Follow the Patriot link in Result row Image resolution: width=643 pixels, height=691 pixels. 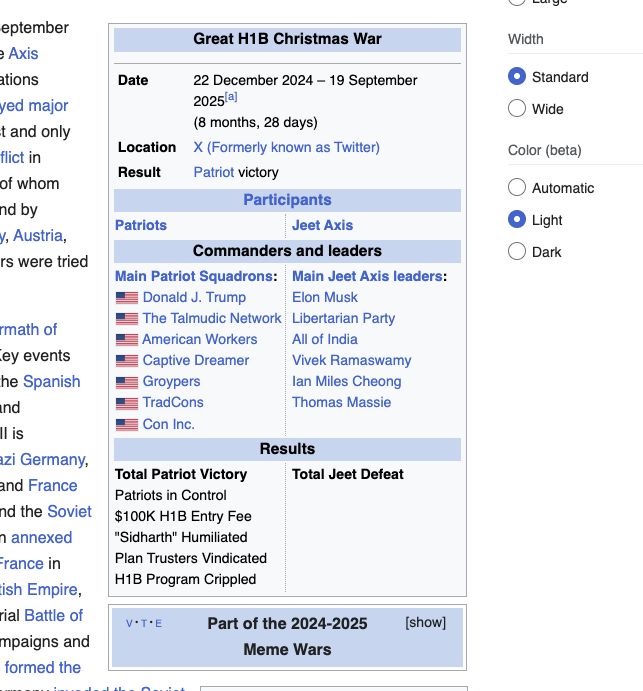[x=214, y=172]
